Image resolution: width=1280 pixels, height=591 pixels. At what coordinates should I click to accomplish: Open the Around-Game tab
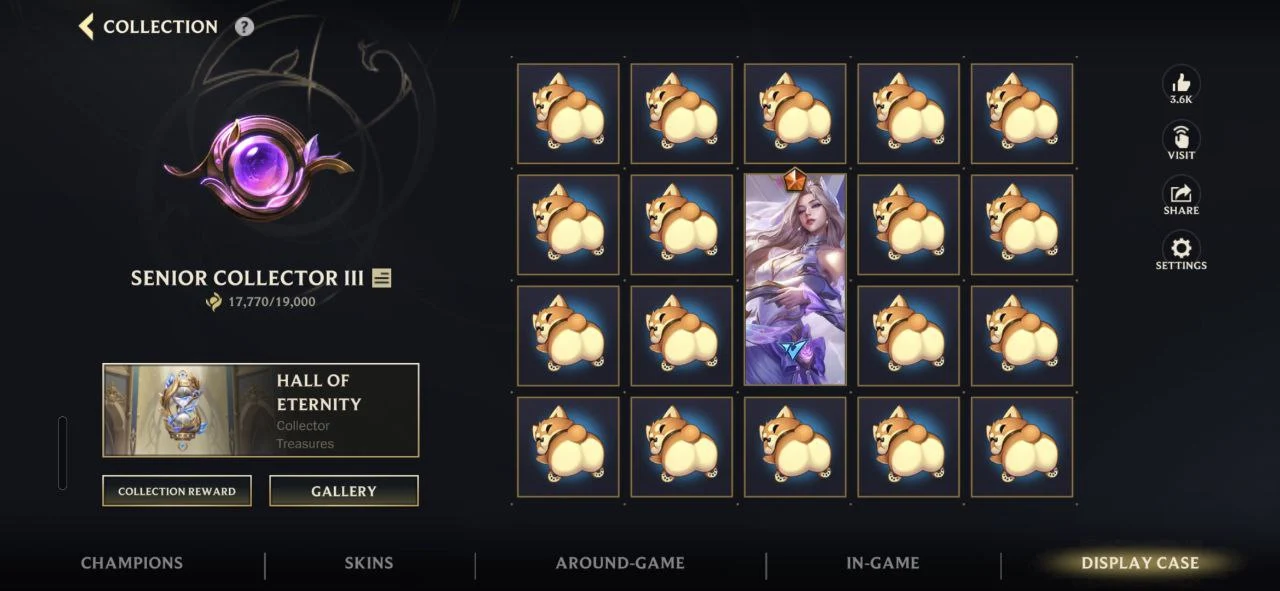[620, 563]
